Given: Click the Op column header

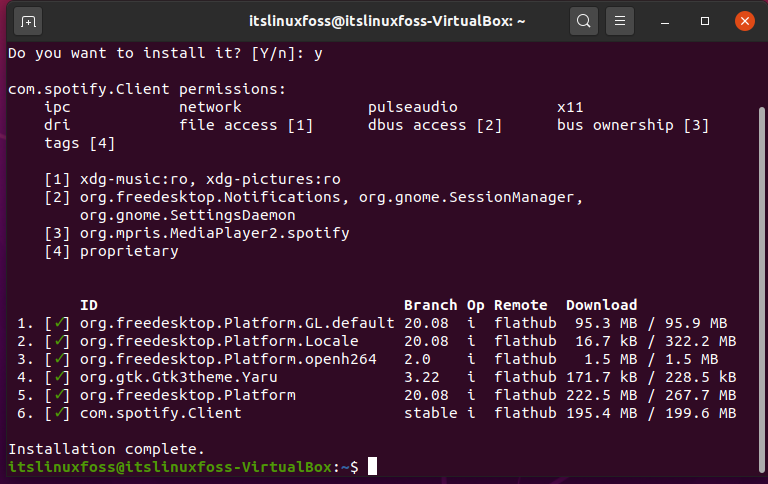Looking at the screenshot, I should click(476, 306).
